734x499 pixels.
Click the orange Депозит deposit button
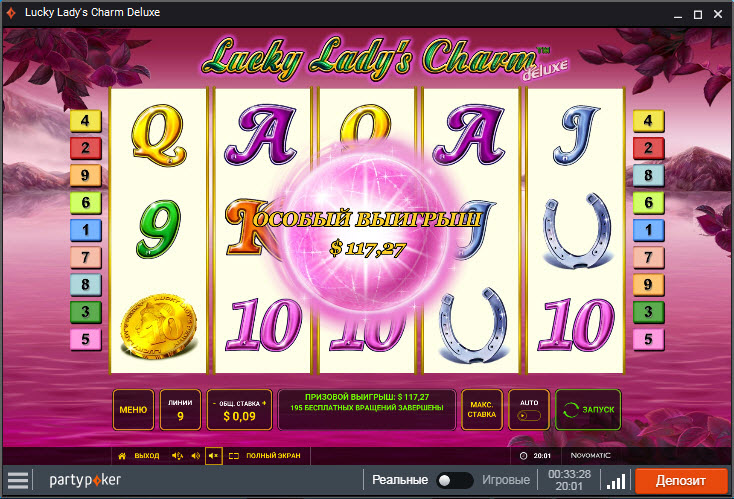pyautogui.click(x=681, y=480)
